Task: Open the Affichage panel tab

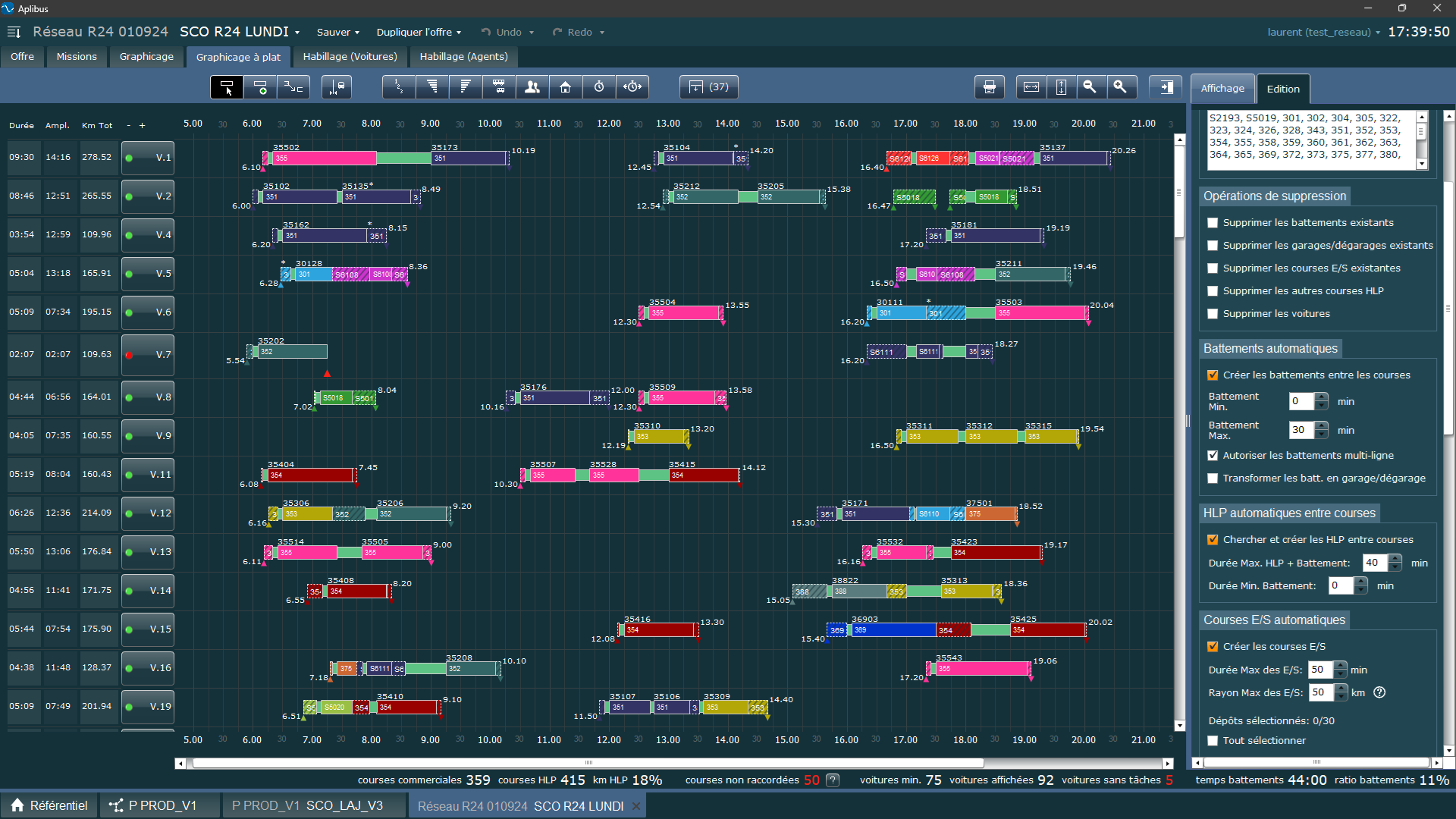Action: click(x=1222, y=89)
